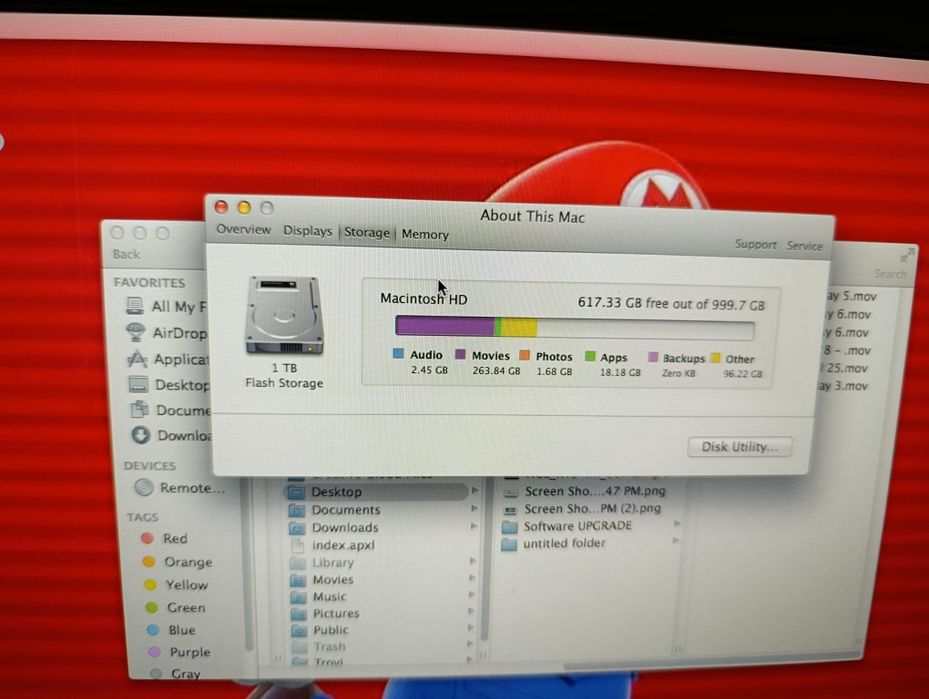929x699 pixels.
Task: Open All My Files in Finder sidebar
Action: pyautogui.click(x=166, y=306)
